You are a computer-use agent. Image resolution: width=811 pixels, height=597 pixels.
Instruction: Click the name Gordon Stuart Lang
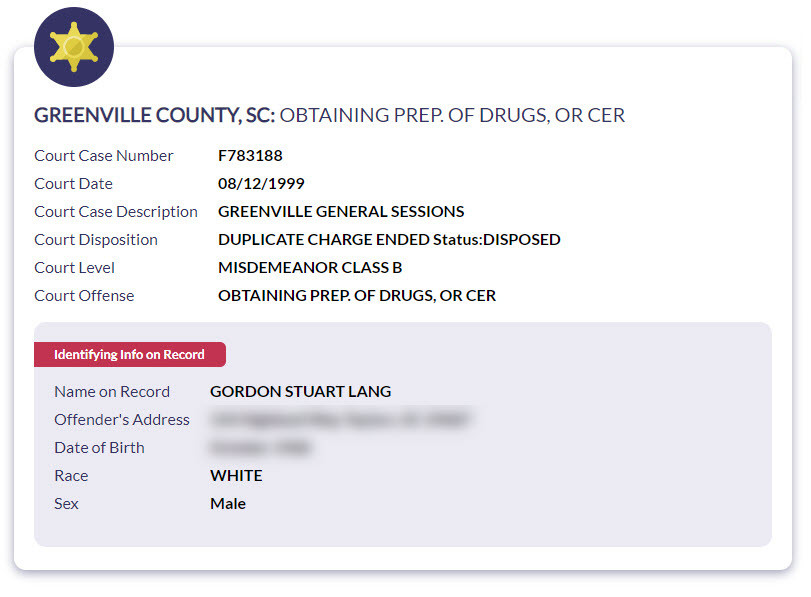coord(300,392)
